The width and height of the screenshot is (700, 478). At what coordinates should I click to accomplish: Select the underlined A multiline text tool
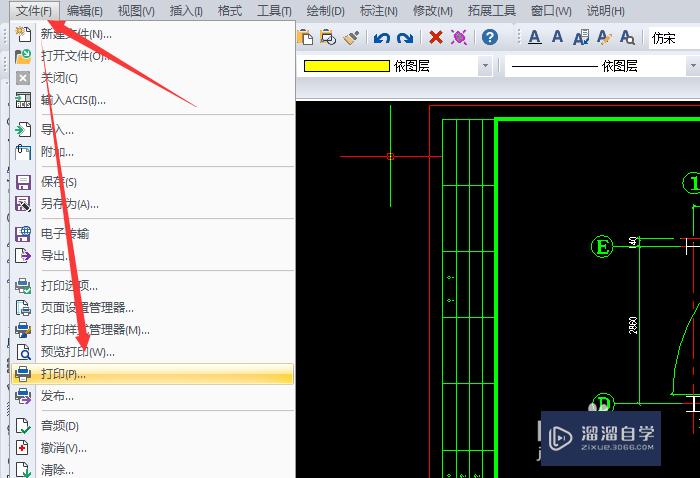534,37
